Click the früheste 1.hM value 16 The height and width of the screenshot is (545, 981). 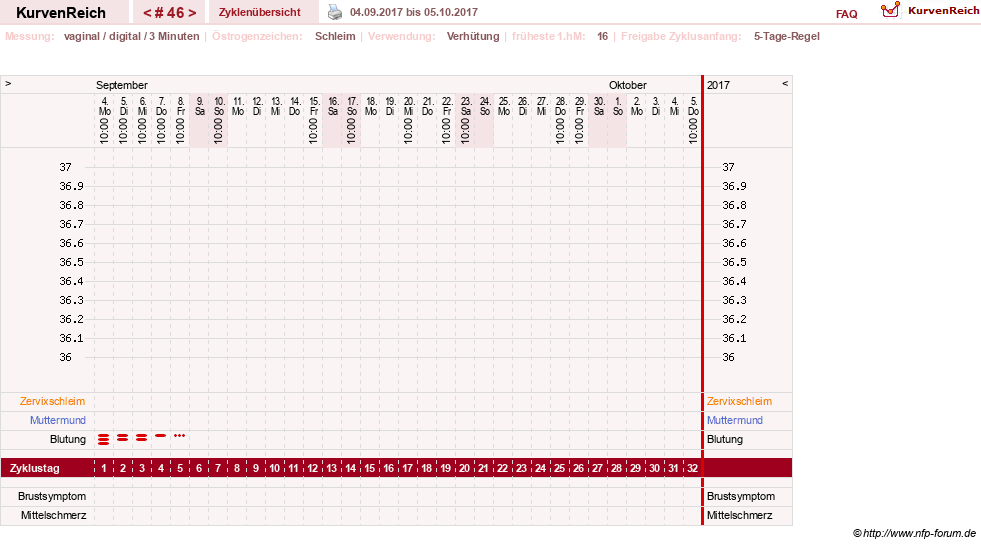click(x=602, y=36)
